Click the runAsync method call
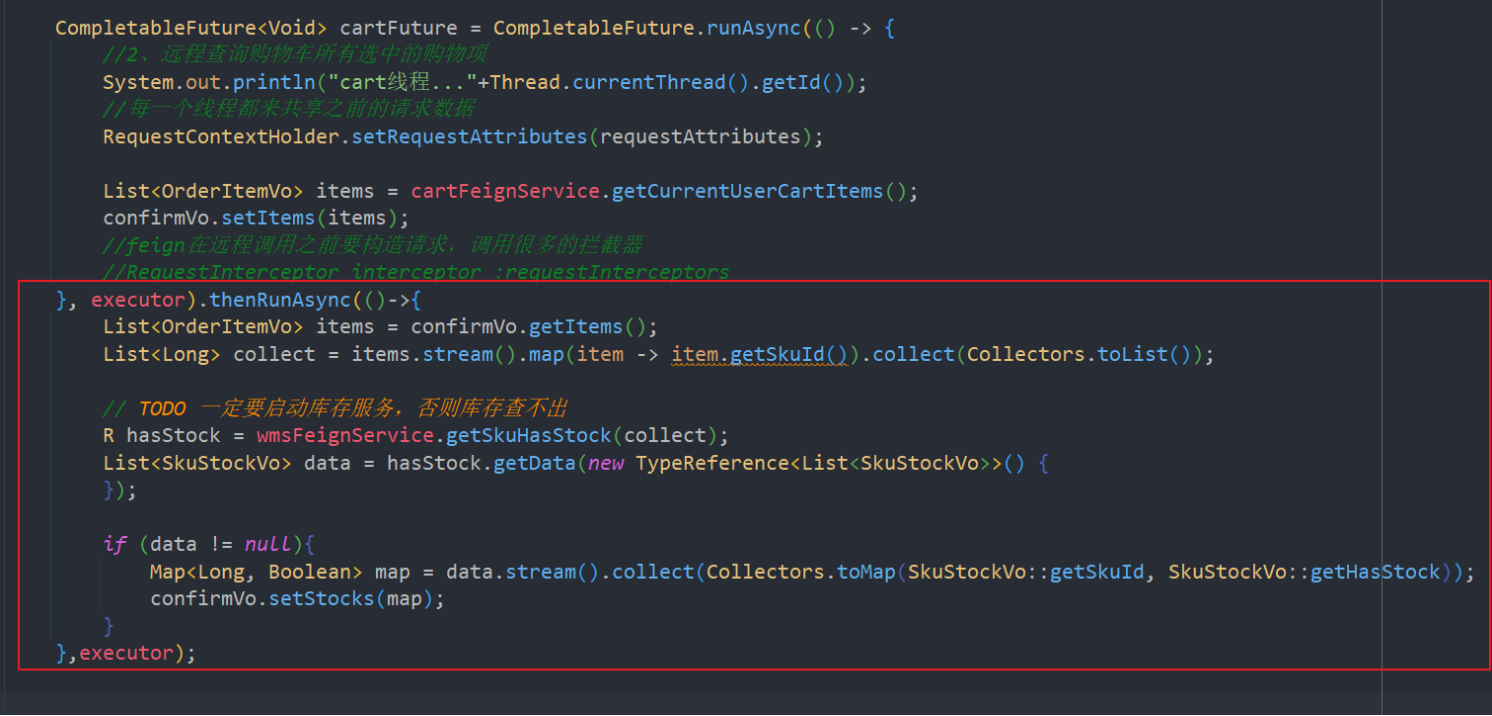1492x716 pixels. click(x=753, y=28)
